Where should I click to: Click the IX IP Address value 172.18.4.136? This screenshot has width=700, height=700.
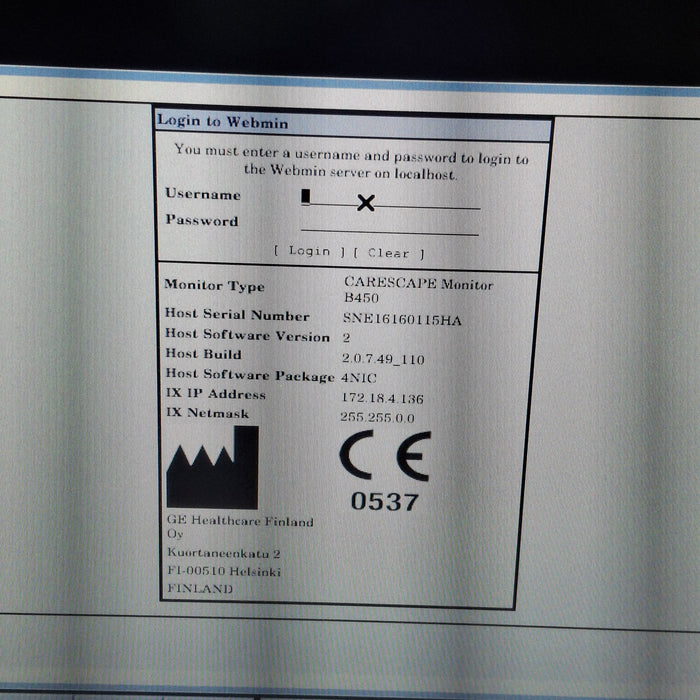point(382,398)
